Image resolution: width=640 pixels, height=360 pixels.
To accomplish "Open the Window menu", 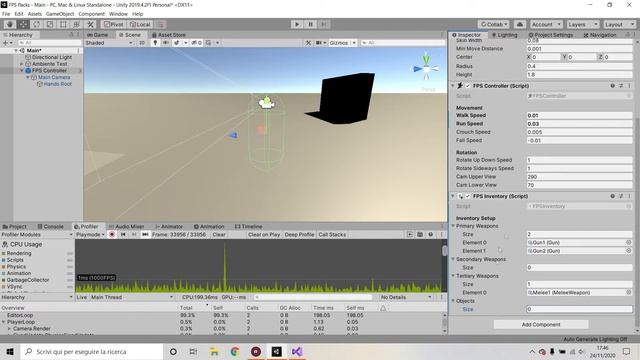I will point(118,14).
